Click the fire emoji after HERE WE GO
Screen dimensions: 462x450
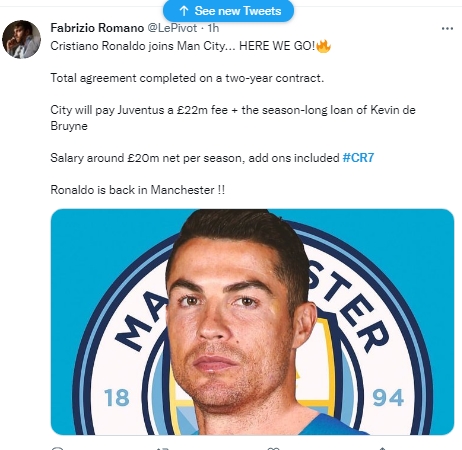coord(323,46)
